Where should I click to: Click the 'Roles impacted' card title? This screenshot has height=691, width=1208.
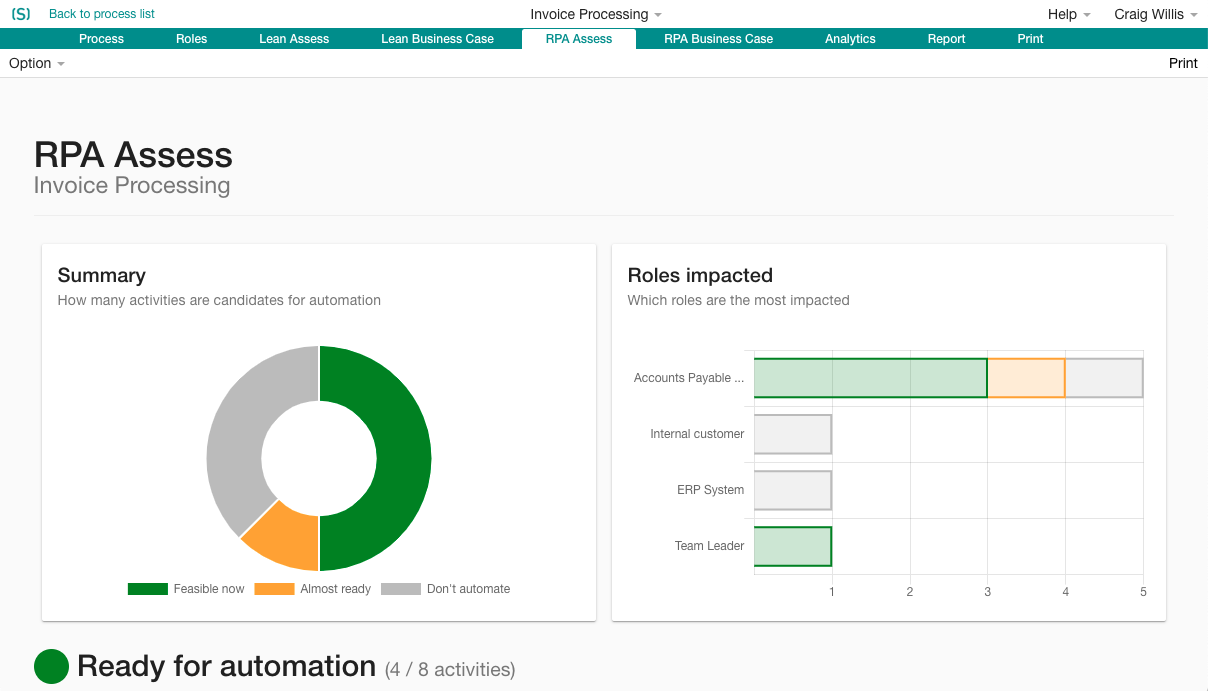700,275
